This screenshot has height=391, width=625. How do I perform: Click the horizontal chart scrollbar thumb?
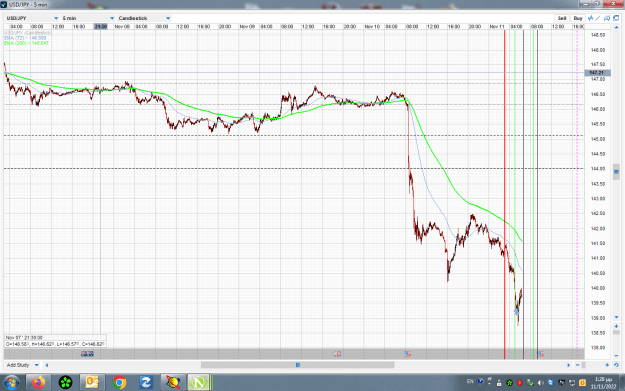(298, 365)
